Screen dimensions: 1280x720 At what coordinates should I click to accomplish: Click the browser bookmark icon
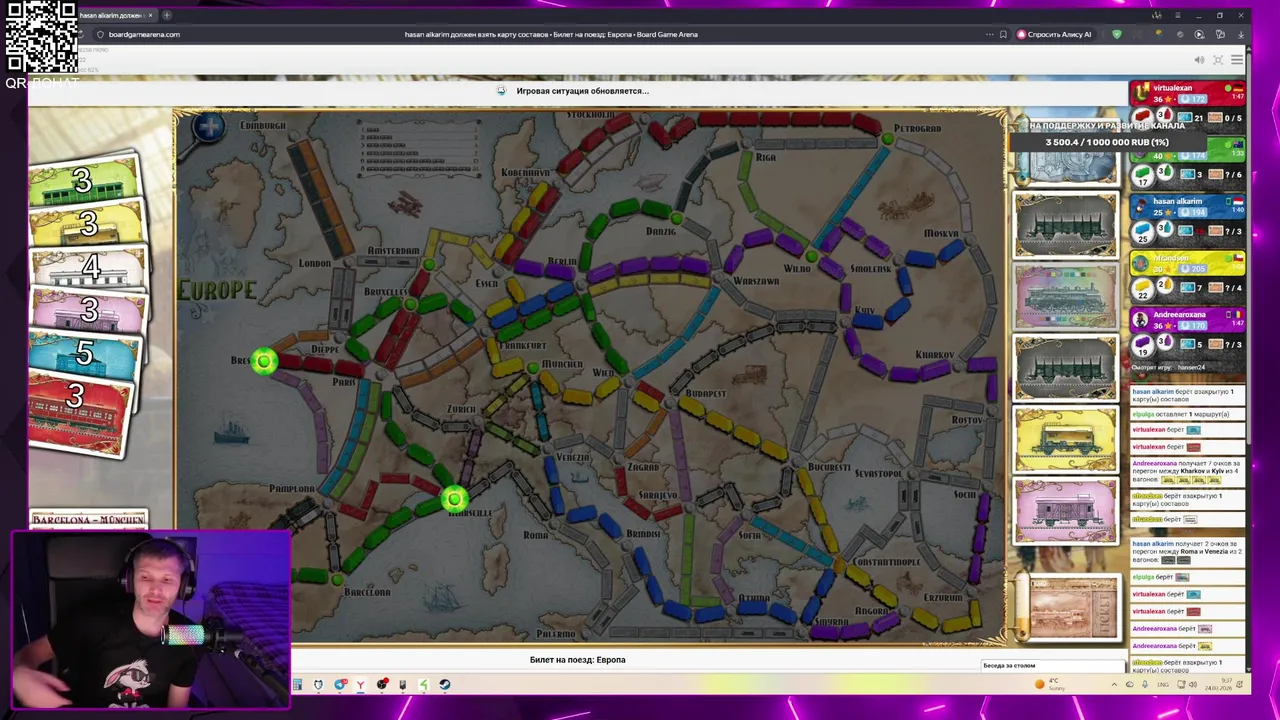[1003, 34]
